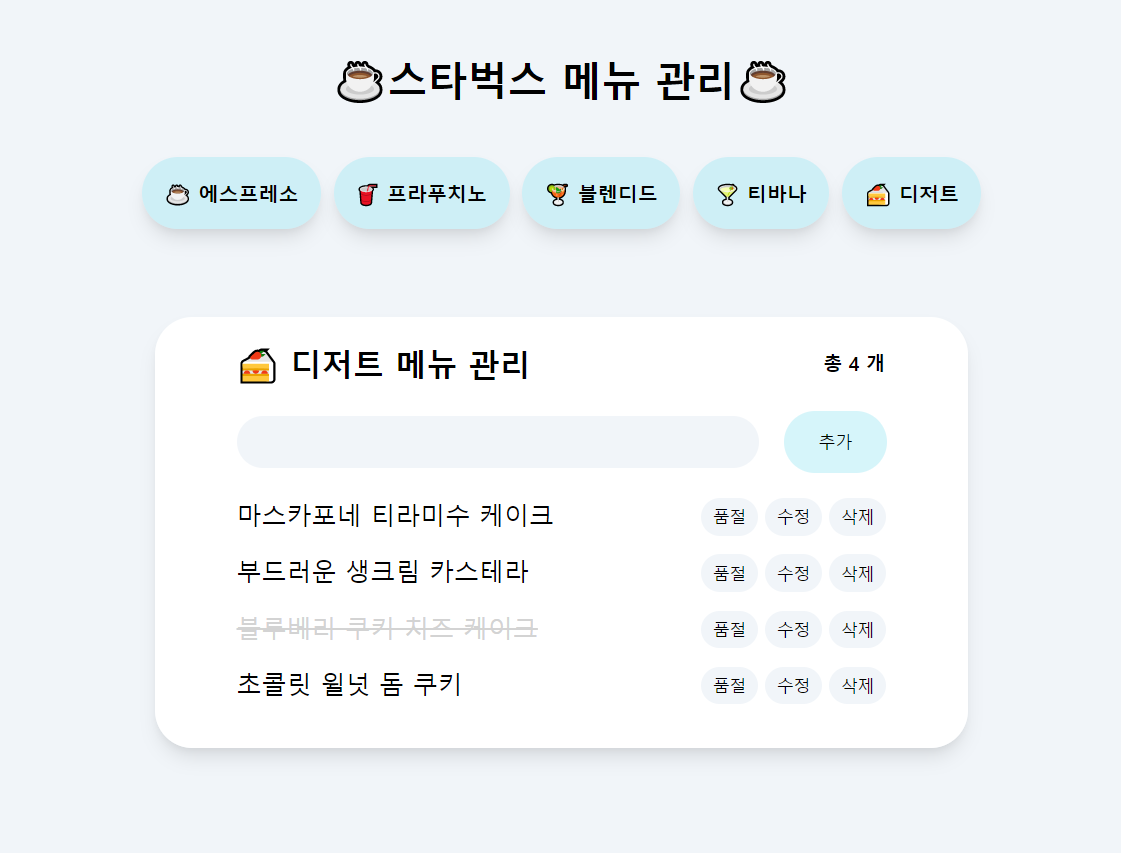
Task: Open the 티바나 category tab
Action: [x=761, y=193]
